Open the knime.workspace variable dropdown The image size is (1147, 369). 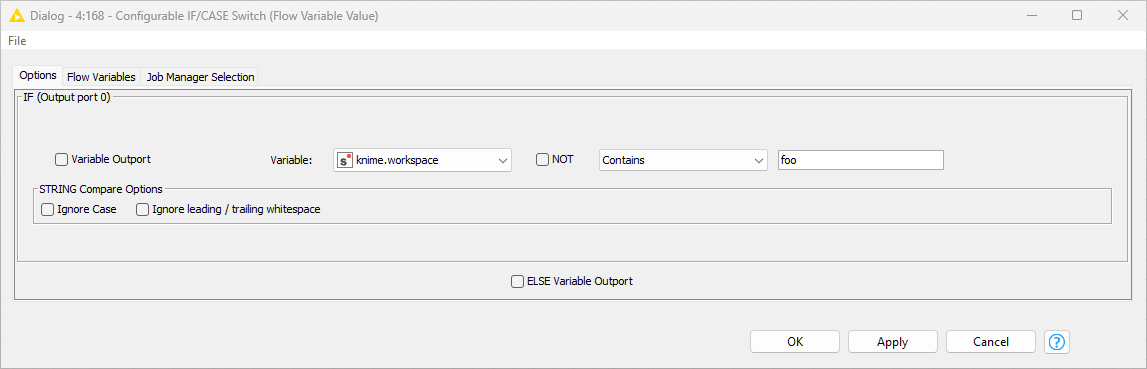pos(422,160)
